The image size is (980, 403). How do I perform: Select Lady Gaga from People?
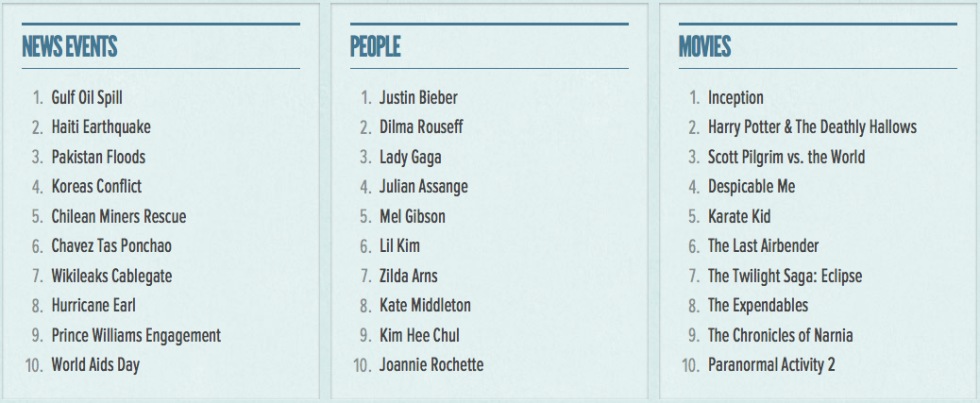[x=410, y=157]
